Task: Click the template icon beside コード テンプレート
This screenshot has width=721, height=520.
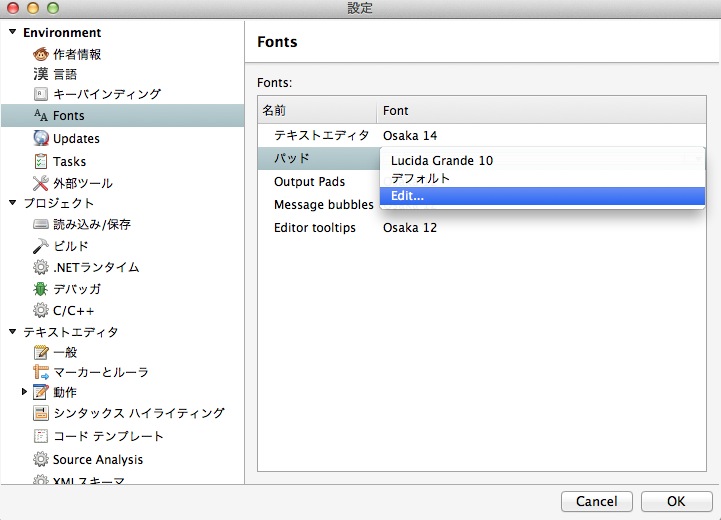Action: click(40, 436)
